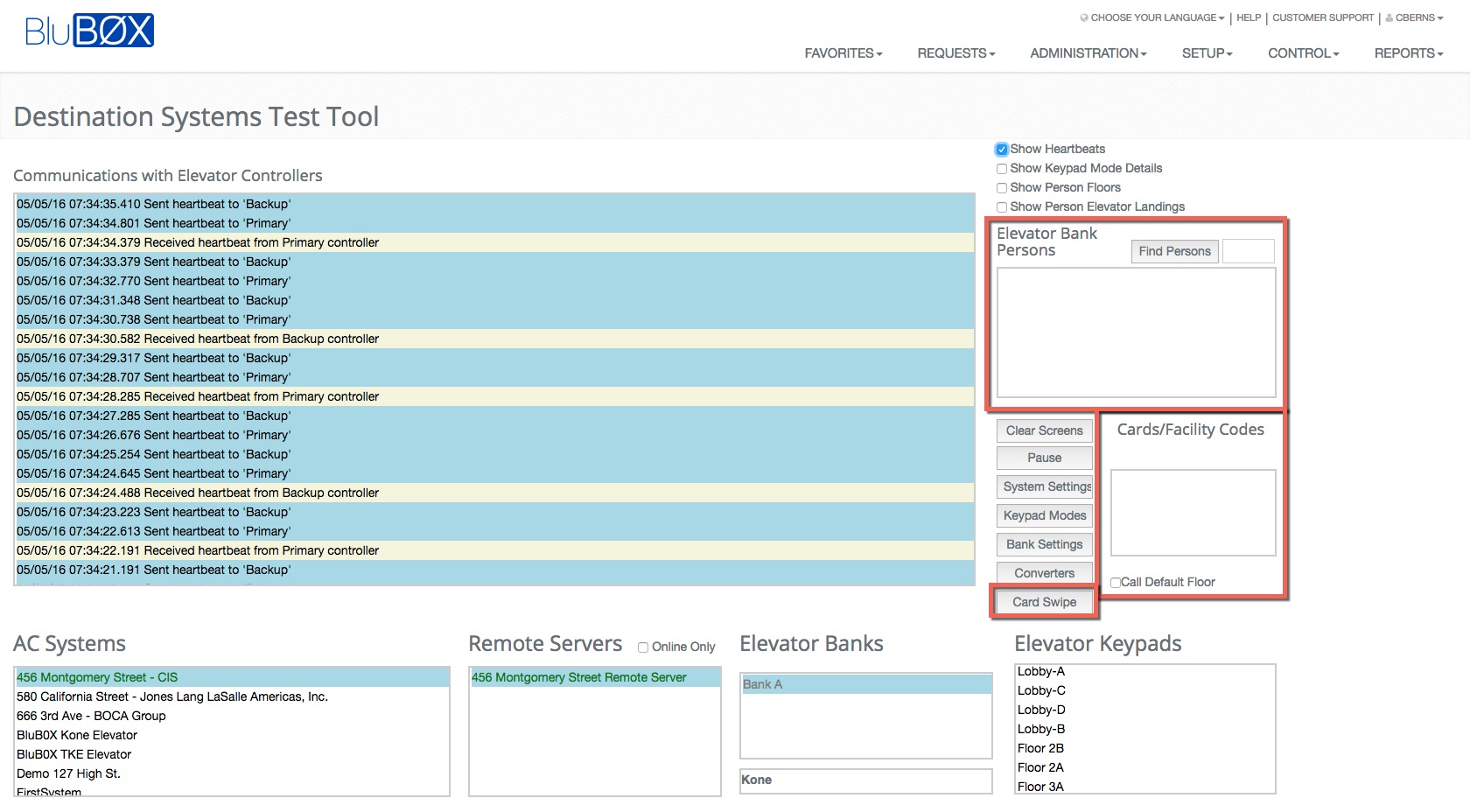Expand the CHOOSE YOUR LANGUAGE dropdown
The height and width of the screenshot is (812, 1470).
click(1155, 17)
